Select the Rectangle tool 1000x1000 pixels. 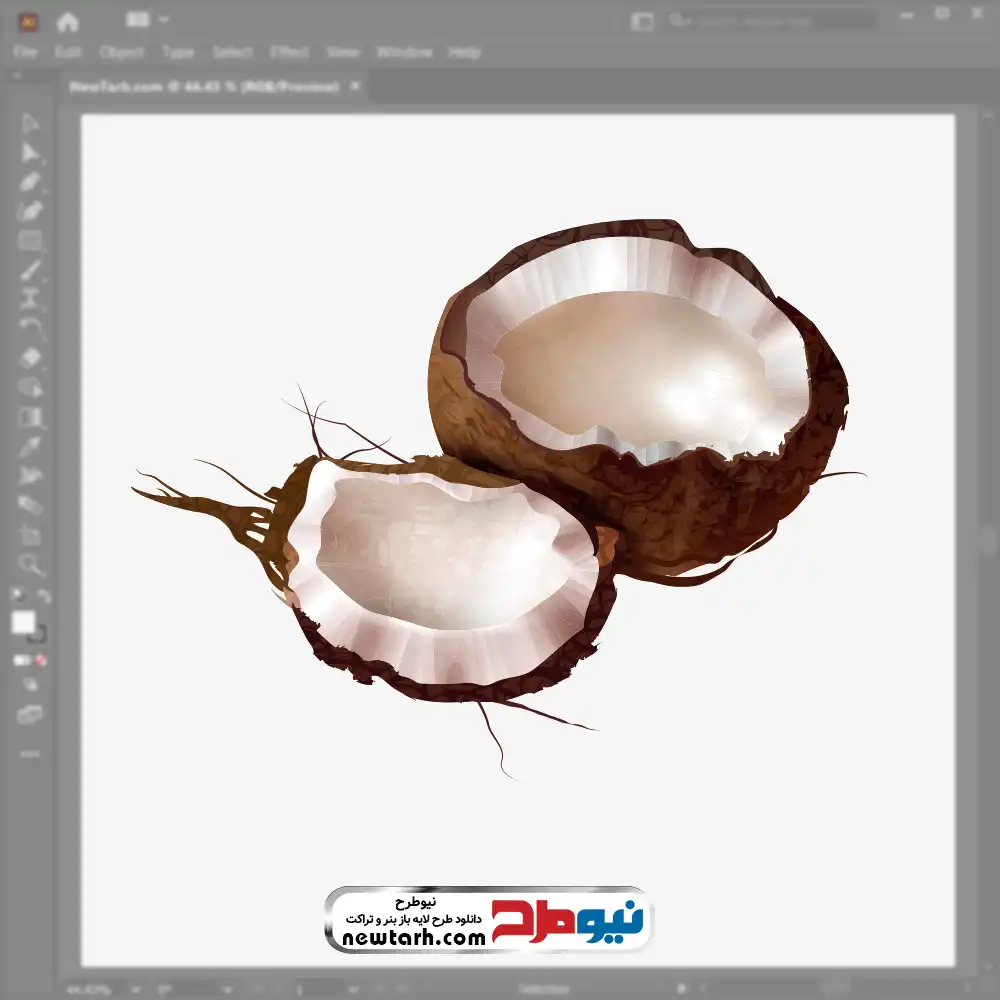click(30, 241)
